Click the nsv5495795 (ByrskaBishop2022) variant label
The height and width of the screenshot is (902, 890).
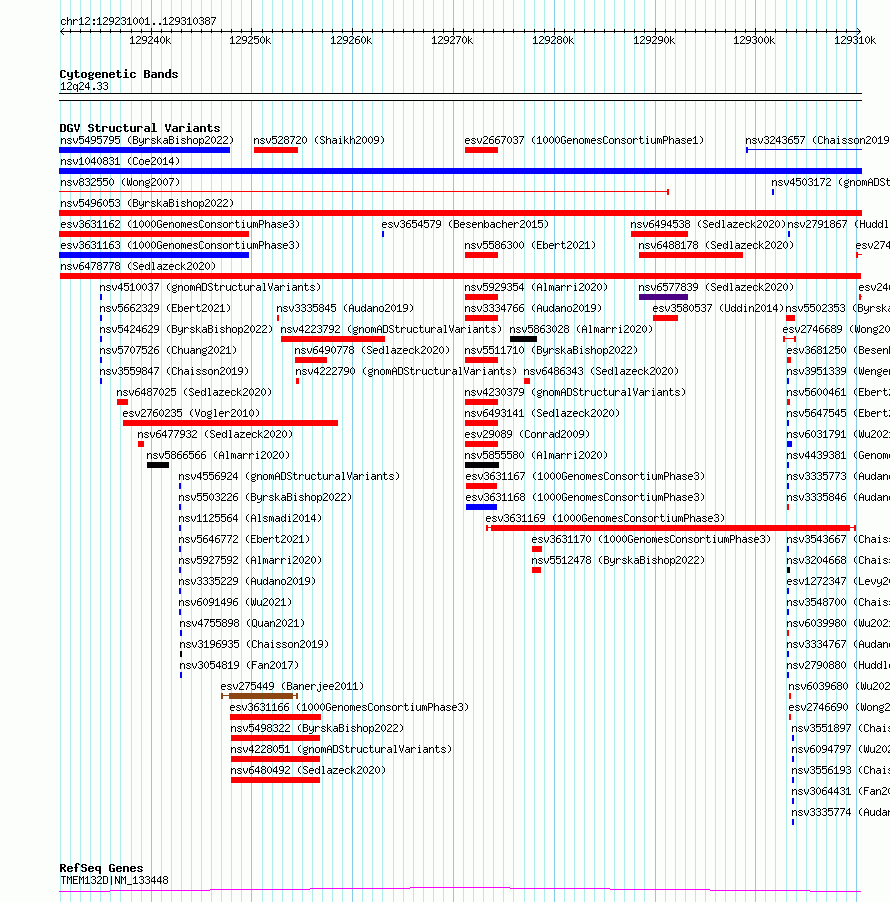pyautogui.click(x=147, y=140)
